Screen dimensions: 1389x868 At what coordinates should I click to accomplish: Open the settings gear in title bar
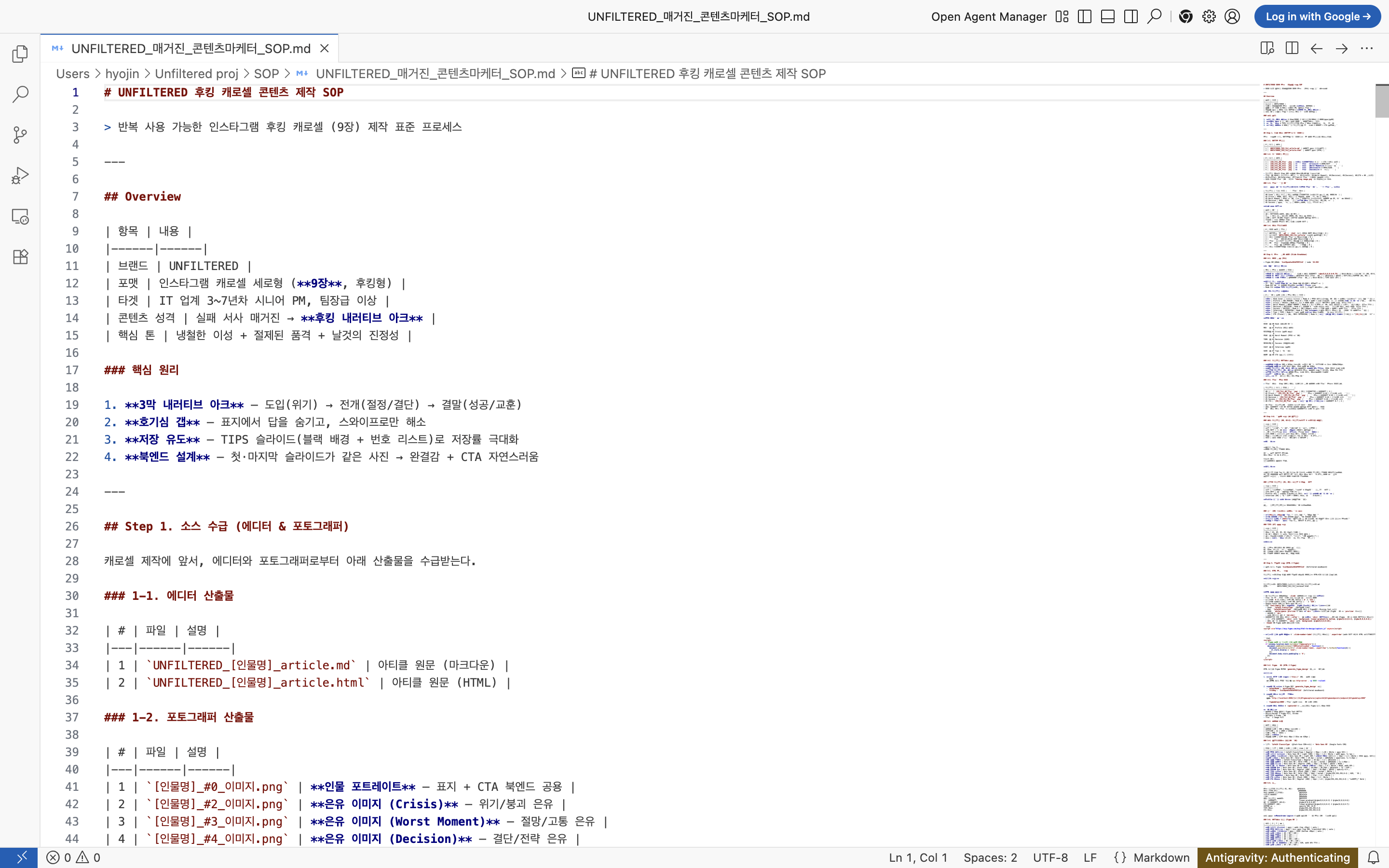[1209, 17]
